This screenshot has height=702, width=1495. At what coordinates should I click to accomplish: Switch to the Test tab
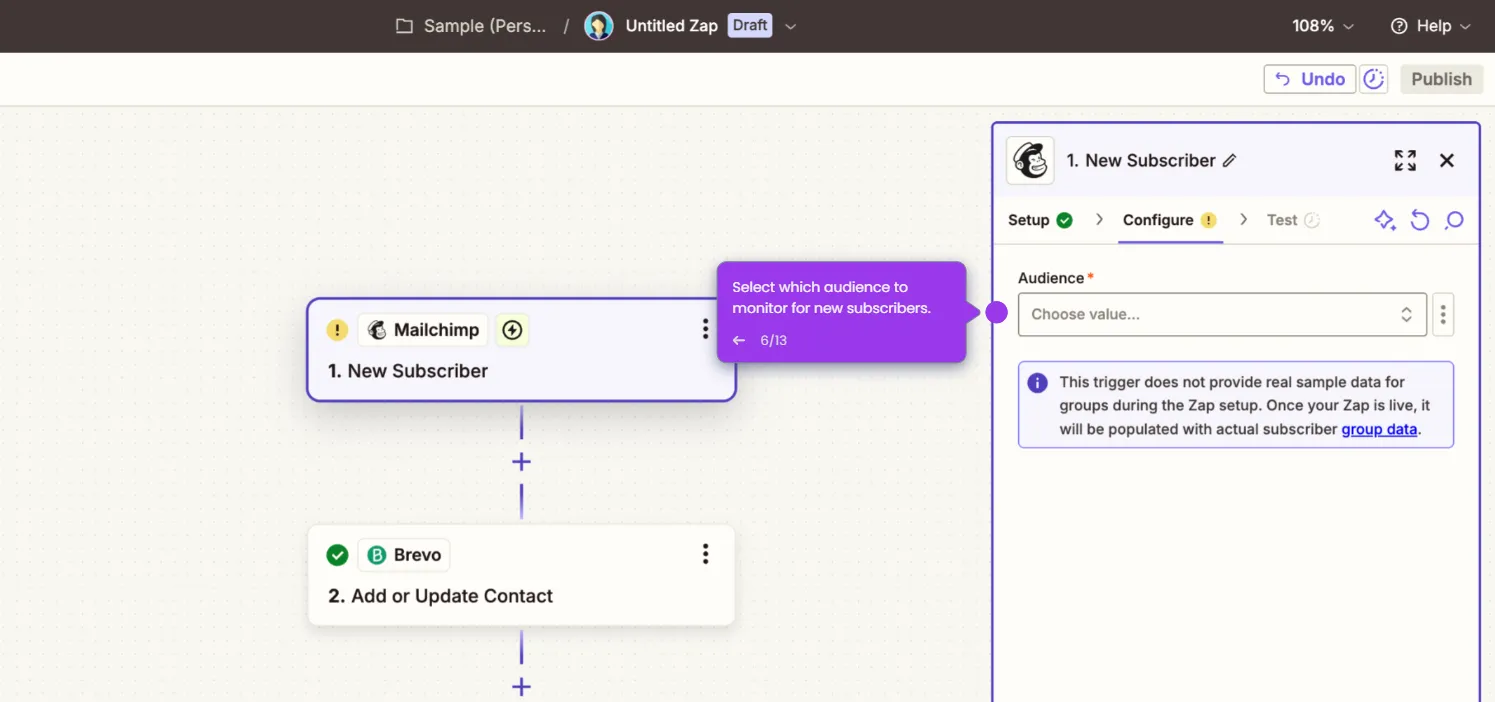pos(1293,220)
